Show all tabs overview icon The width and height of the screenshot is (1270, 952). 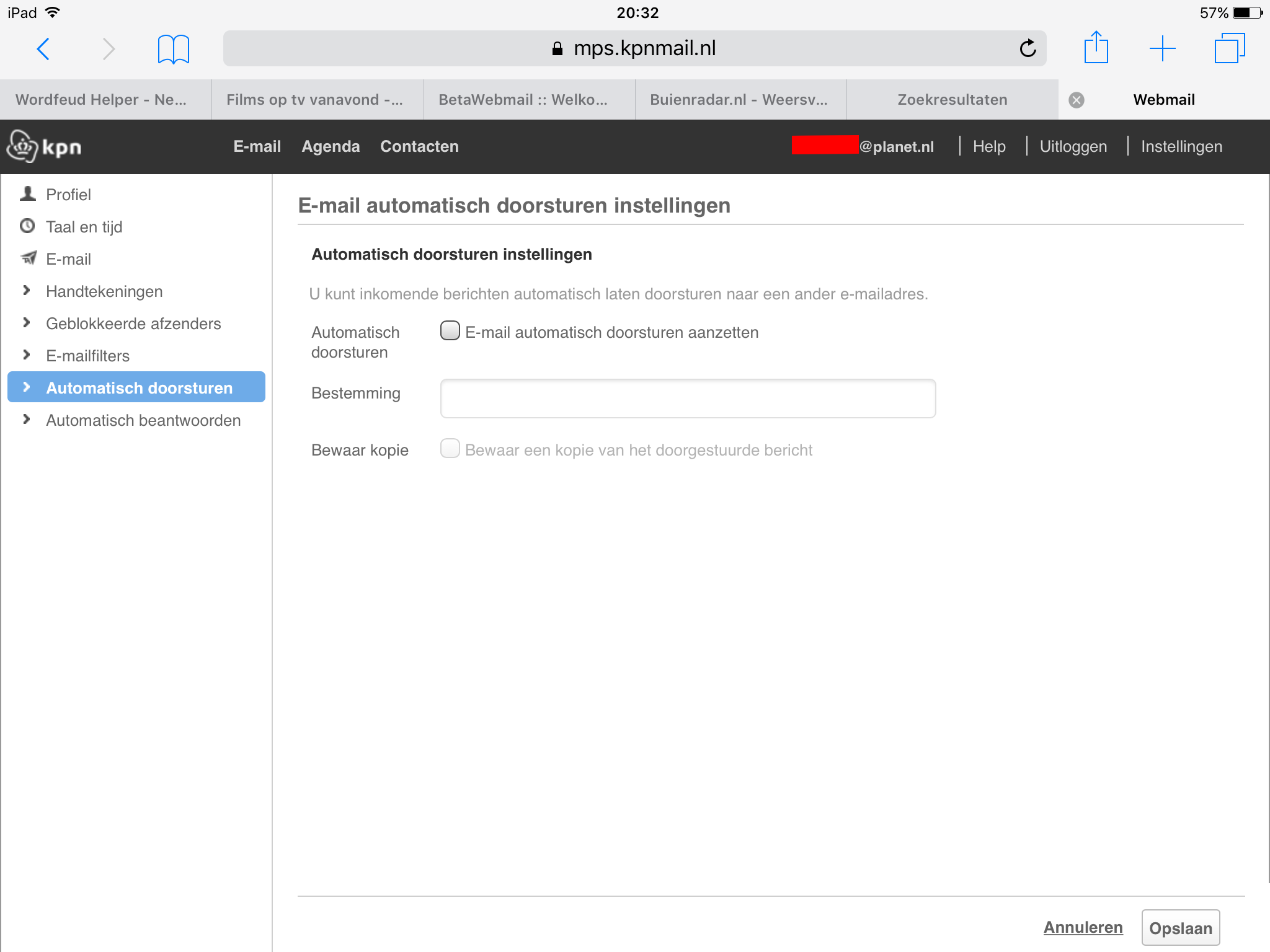[x=1229, y=48]
